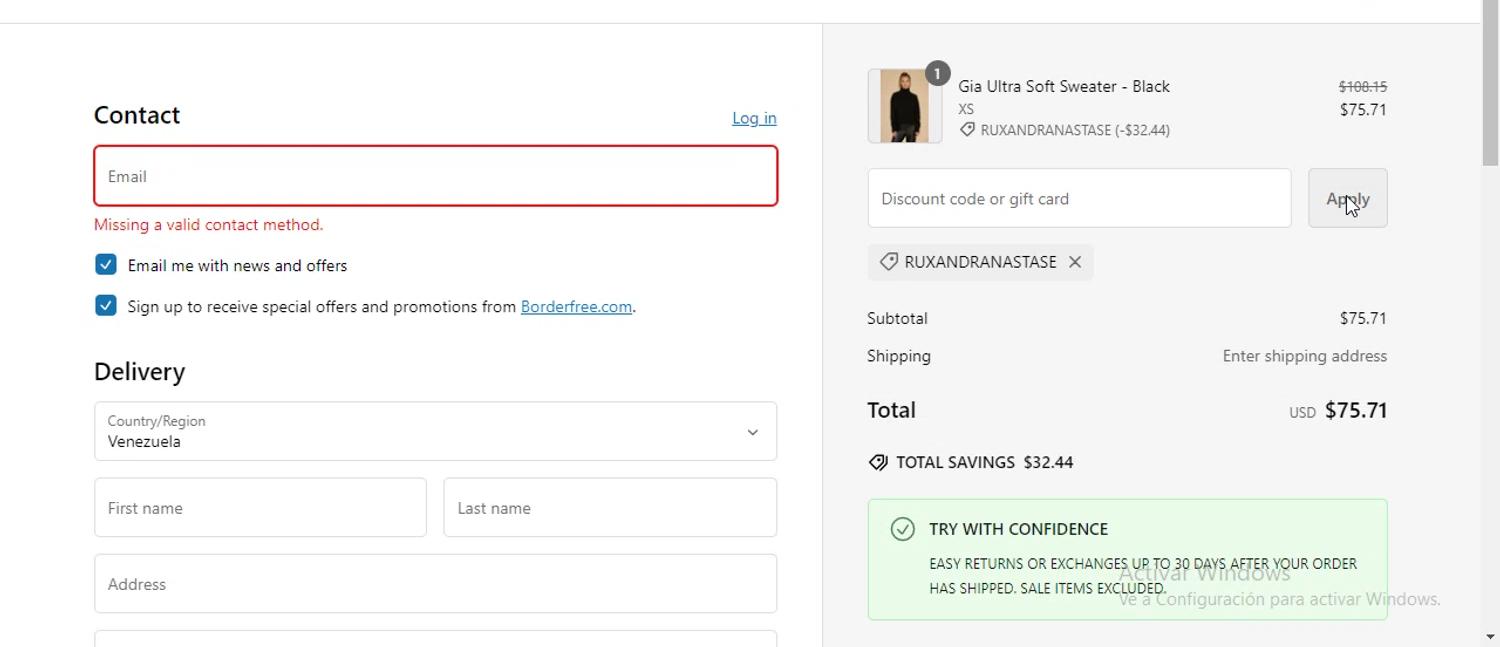Visit the Borderfree.com link
The width and height of the screenshot is (1500, 647).
coord(576,307)
